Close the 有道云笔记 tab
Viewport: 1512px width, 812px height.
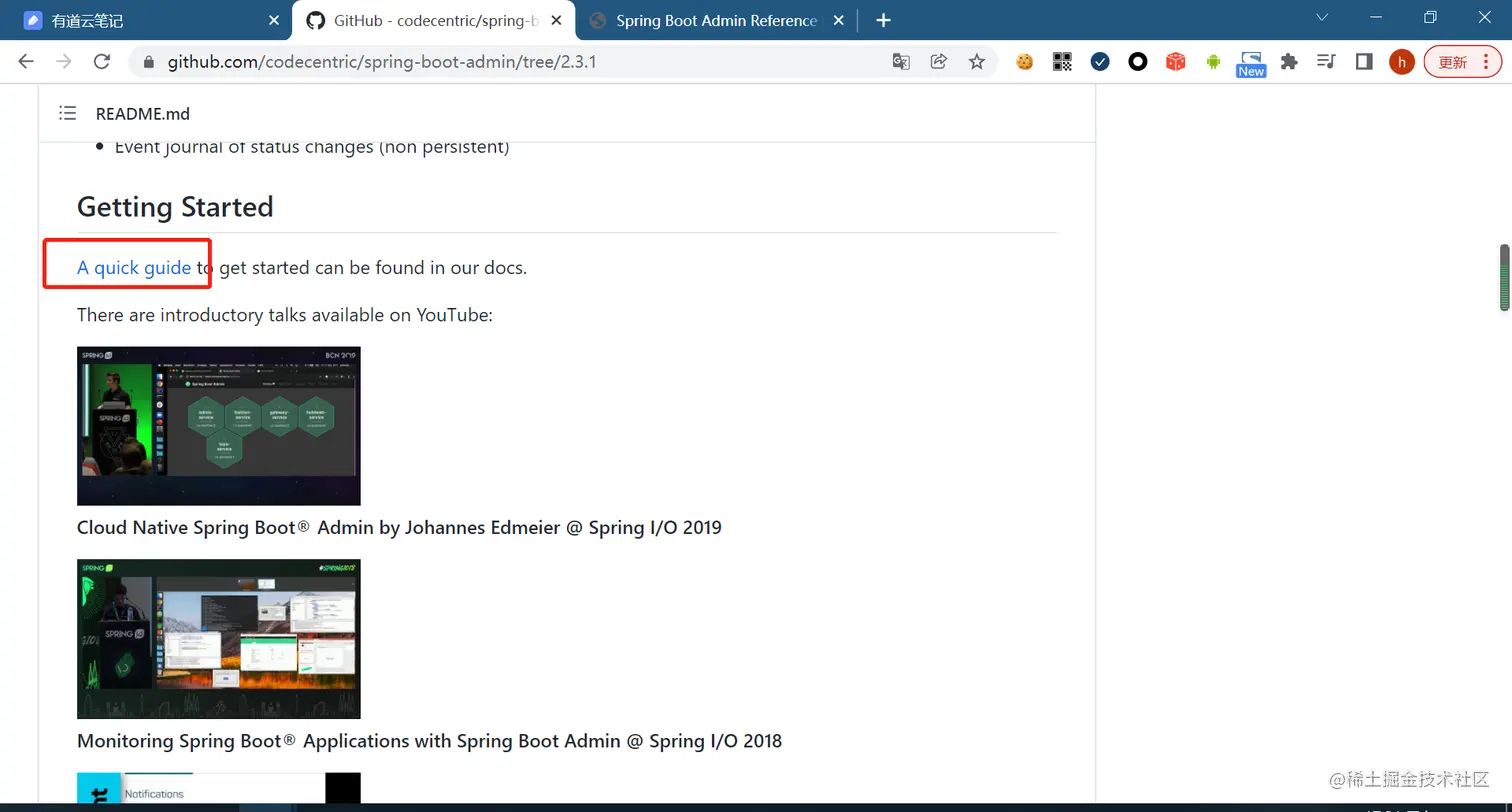click(x=275, y=20)
